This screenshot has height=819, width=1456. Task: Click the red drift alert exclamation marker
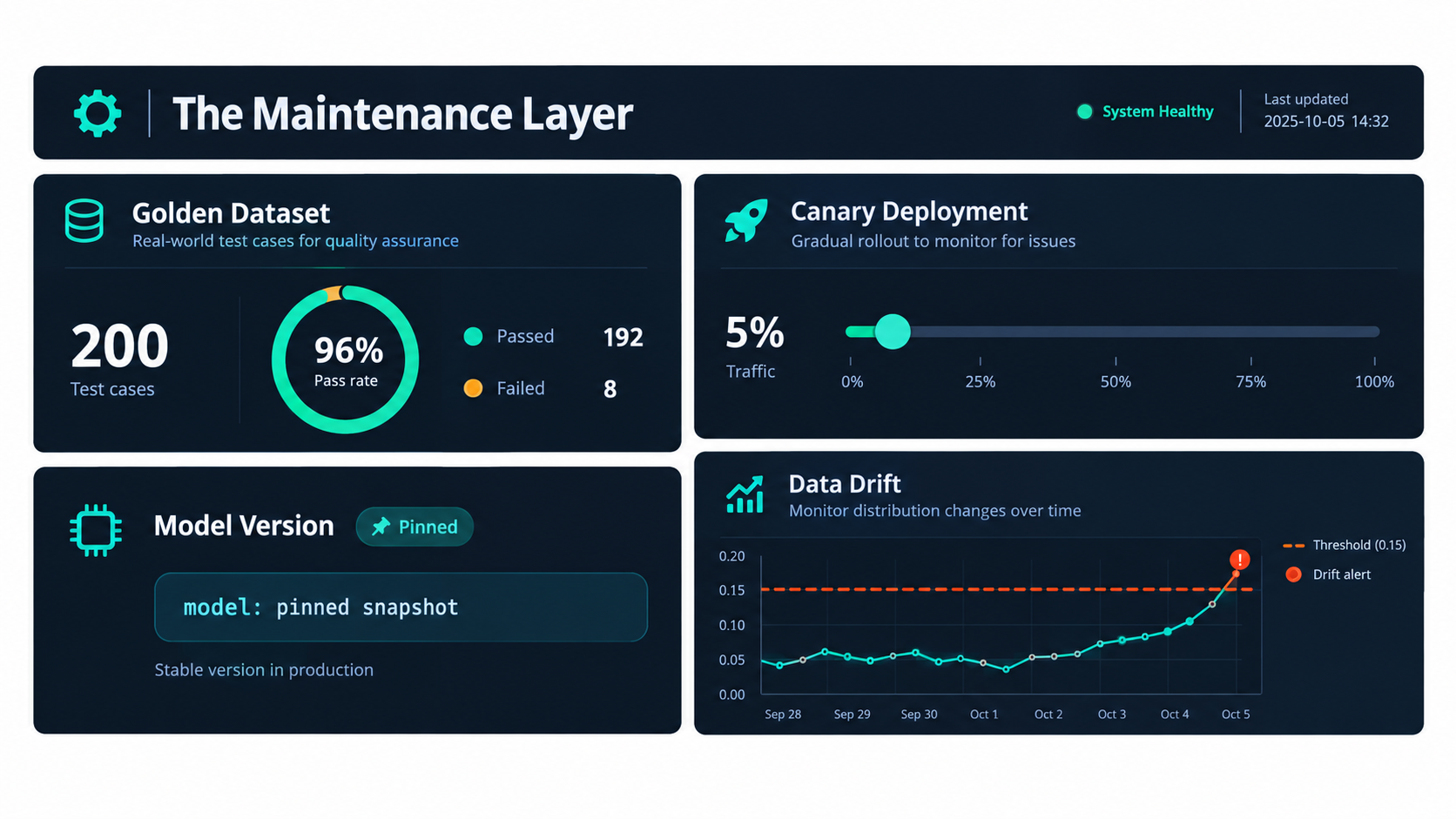coord(1239,560)
